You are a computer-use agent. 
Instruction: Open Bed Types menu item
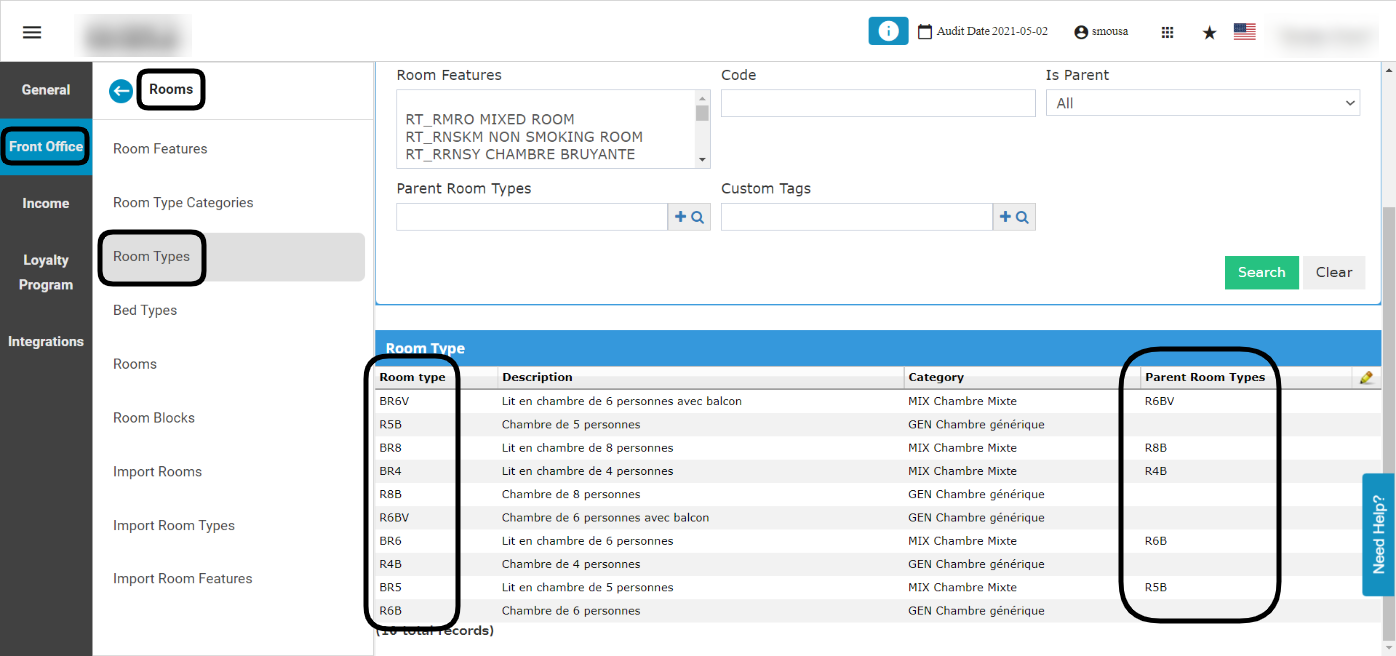point(145,311)
